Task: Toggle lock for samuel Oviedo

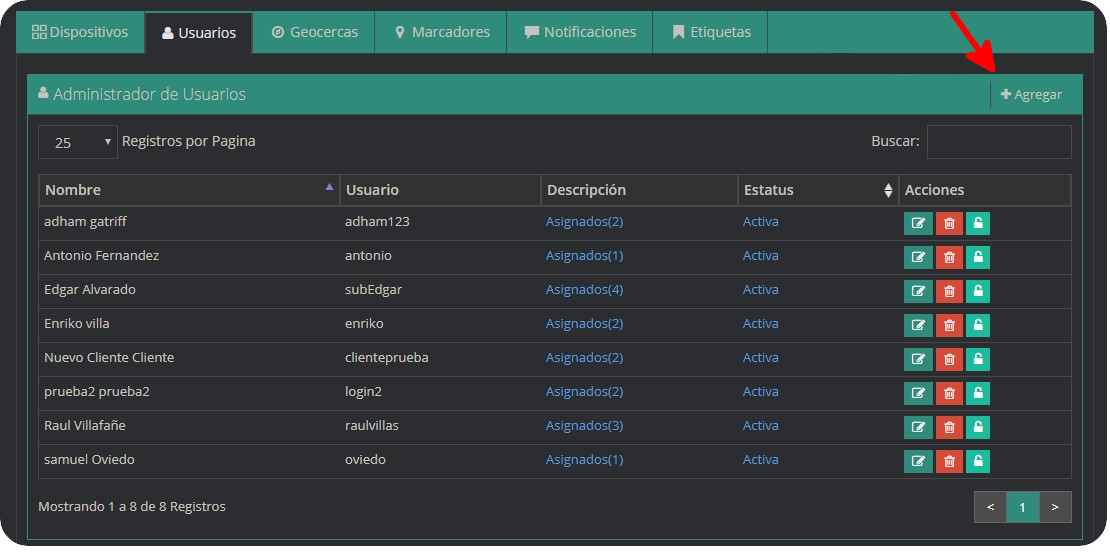Action: pos(978,461)
